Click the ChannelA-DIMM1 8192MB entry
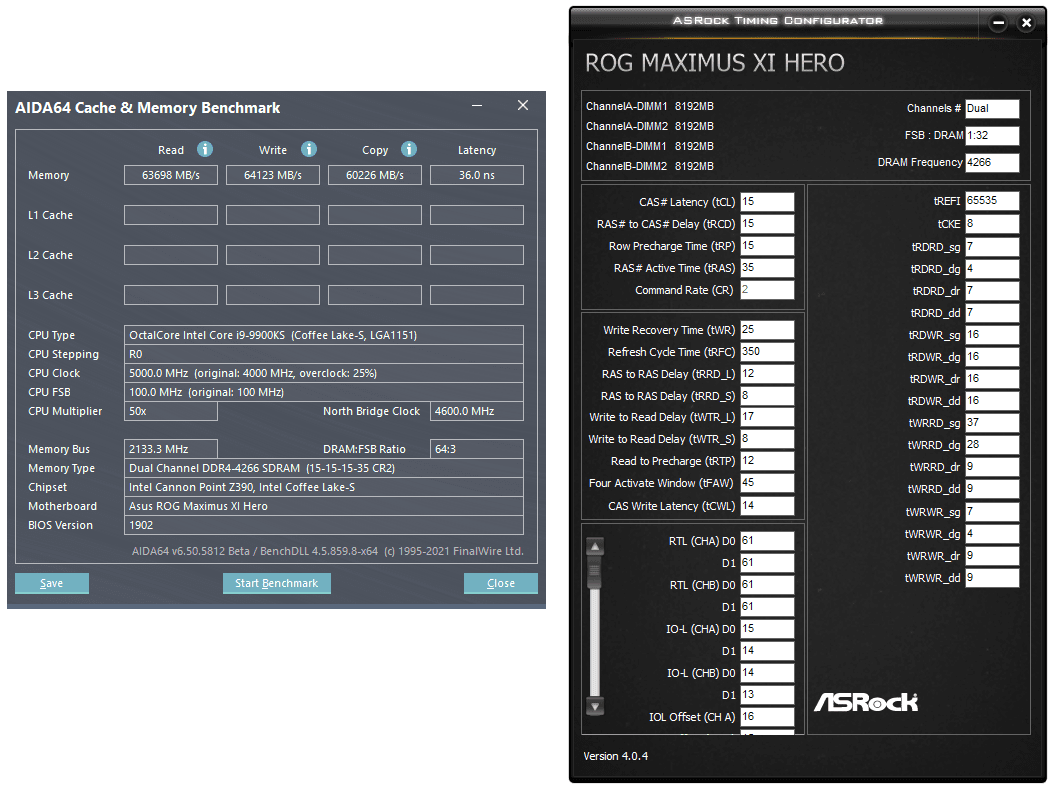This screenshot has width=1052, height=789. pyautogui.click(x=649, y=107)
